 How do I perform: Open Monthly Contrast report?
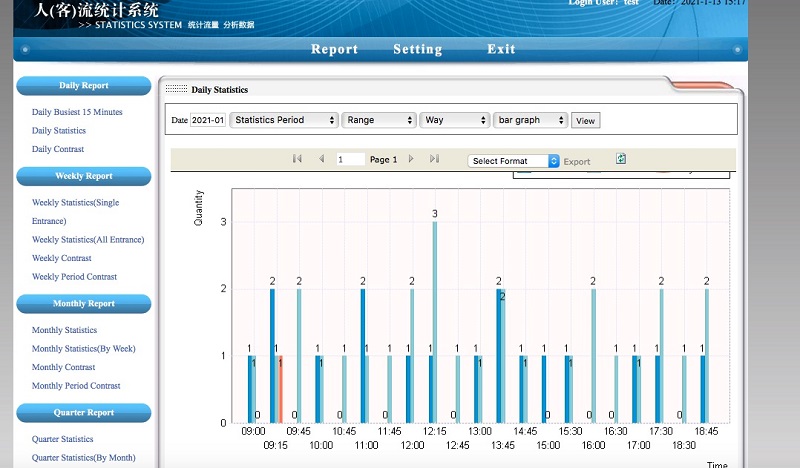[x=63, y=367]
